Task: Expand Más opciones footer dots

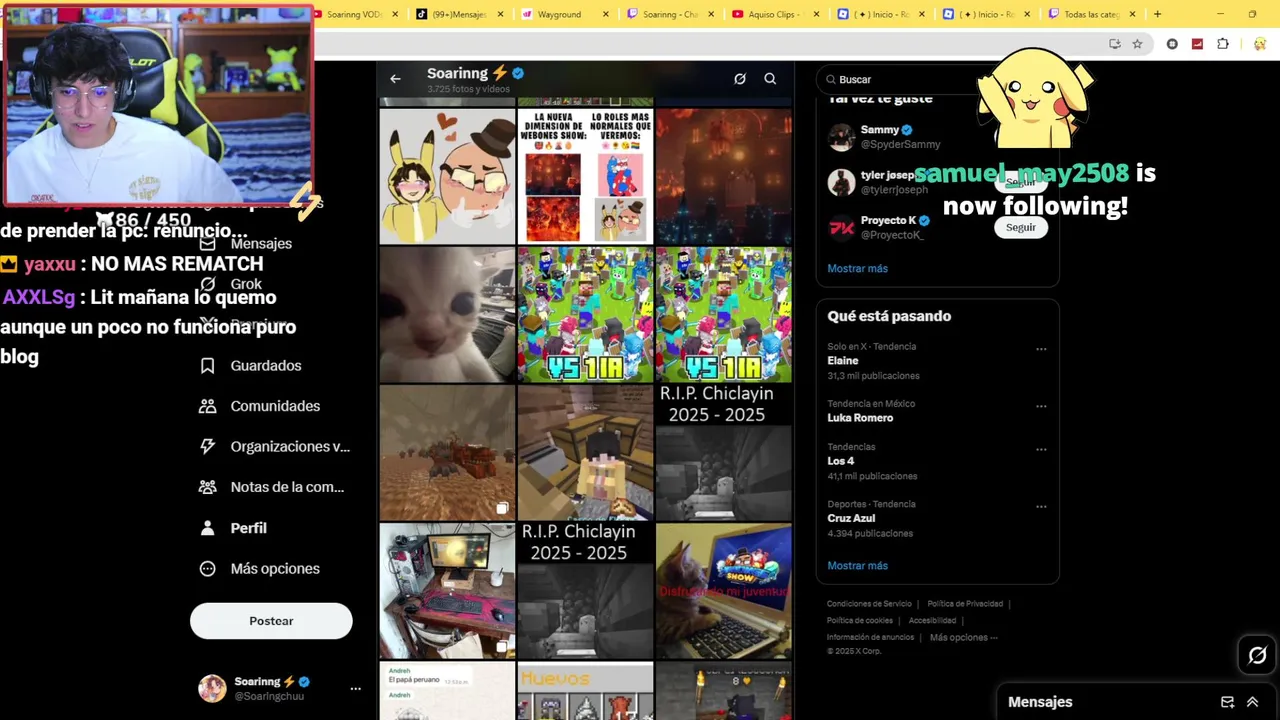Action: 963,638
